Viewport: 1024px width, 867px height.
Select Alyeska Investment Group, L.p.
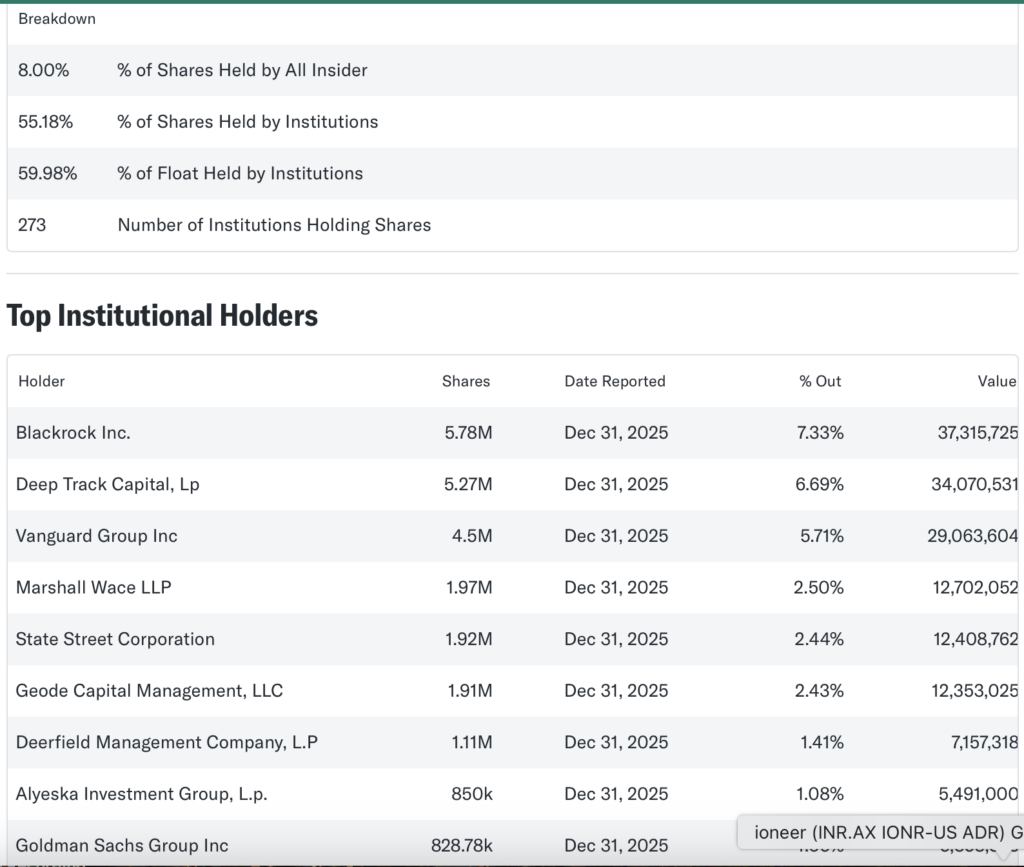pos(141,794)
